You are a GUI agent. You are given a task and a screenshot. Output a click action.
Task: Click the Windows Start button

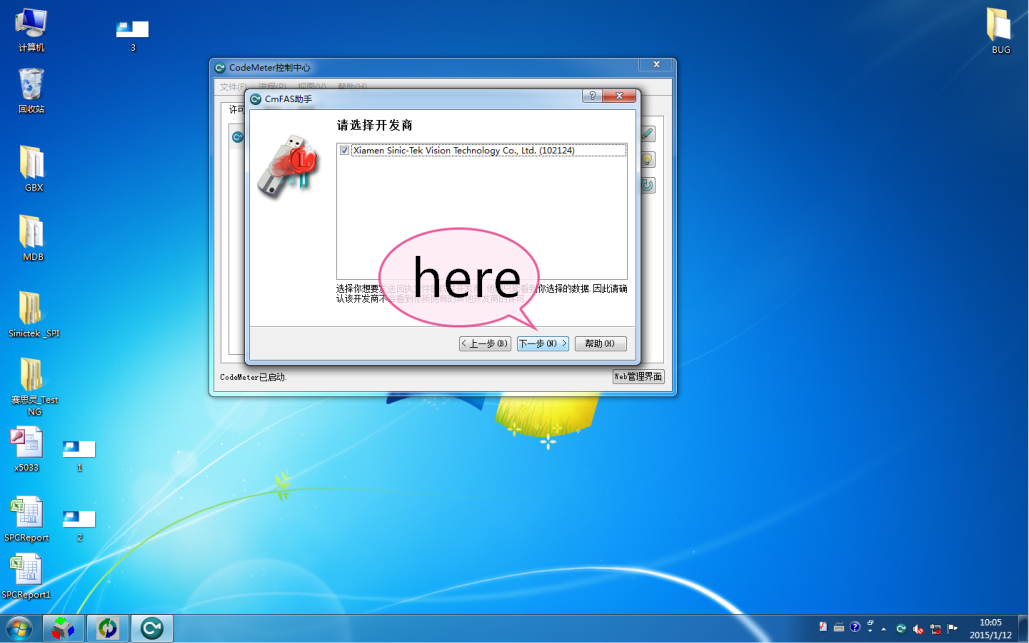pos(20,628)
